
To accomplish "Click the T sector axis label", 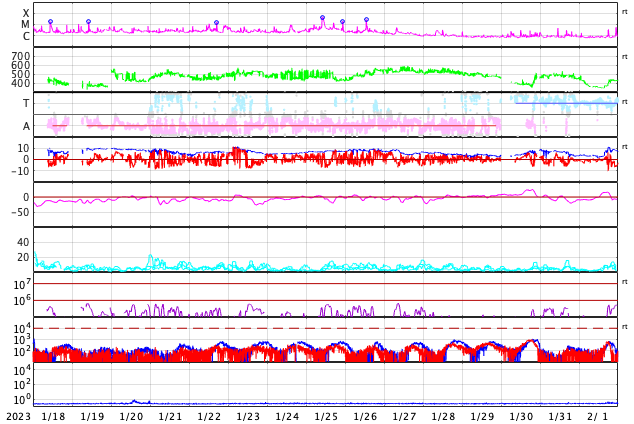I will (26, 103).
